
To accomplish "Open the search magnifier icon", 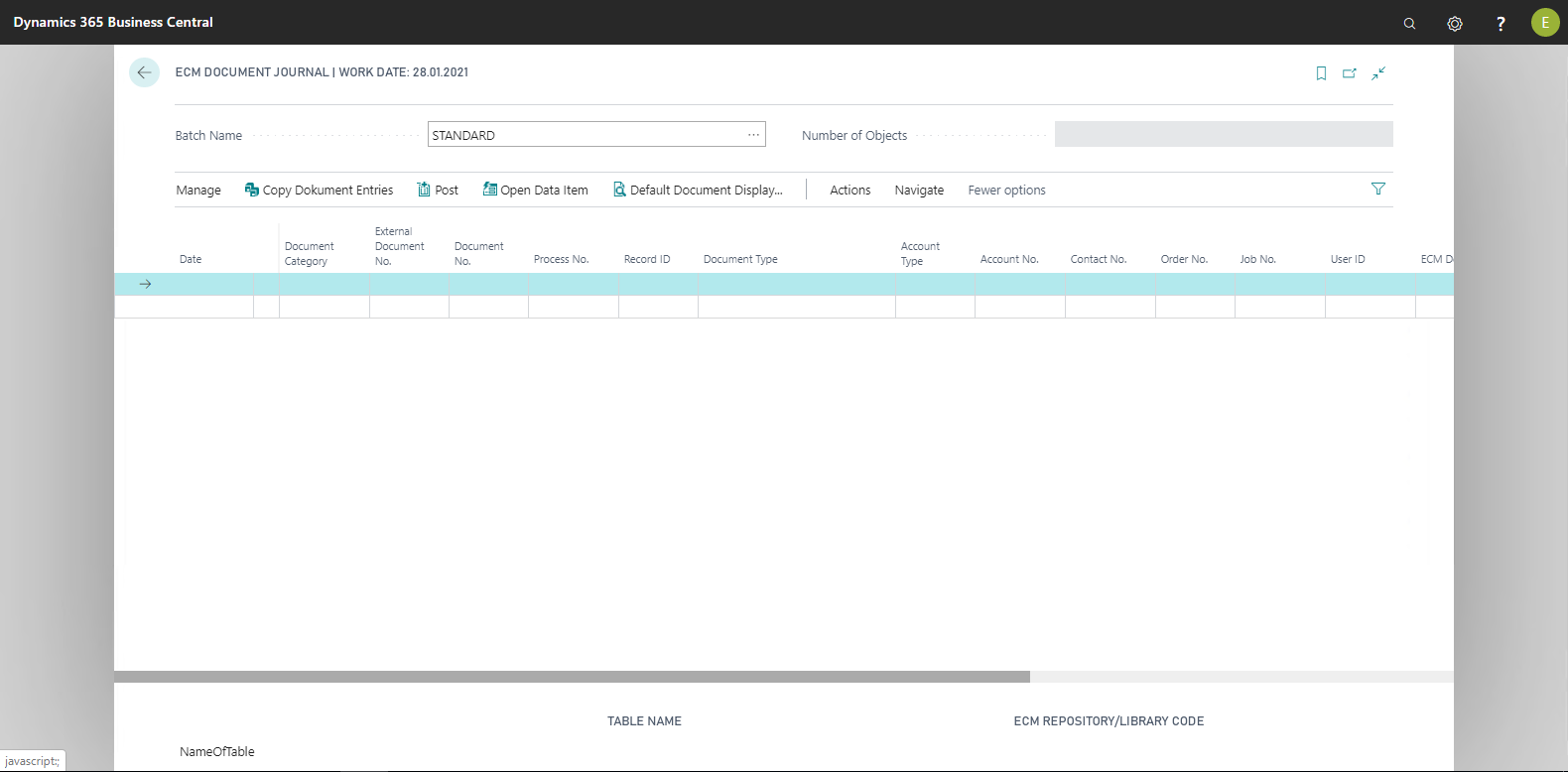I will point(1409,23).
